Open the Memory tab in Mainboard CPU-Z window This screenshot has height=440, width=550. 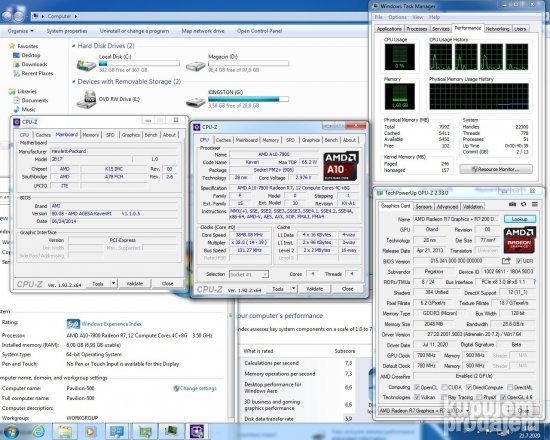coord(90,134)
